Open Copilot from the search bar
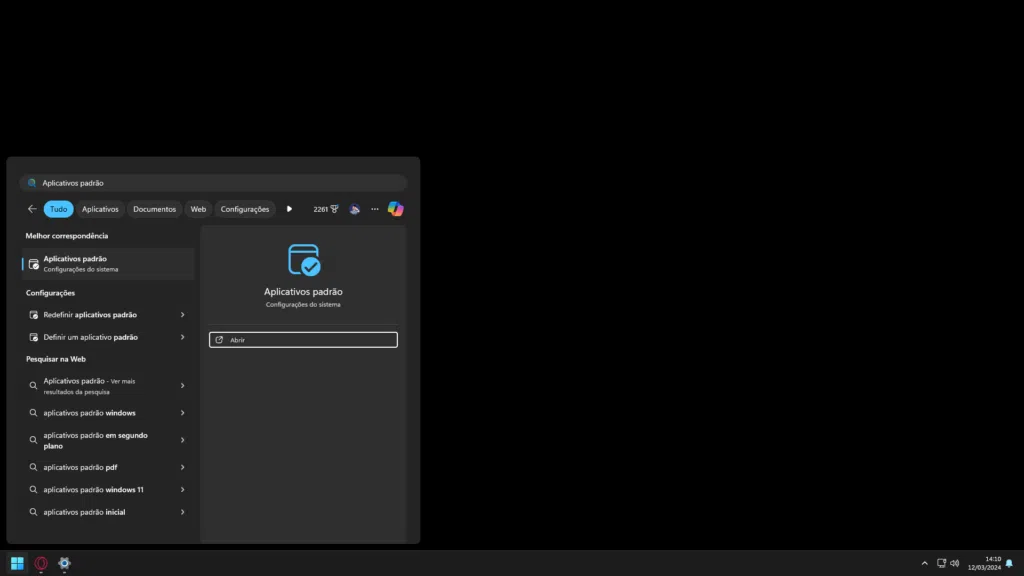The width and height of the screenshot is (1024, 576). (396, 209)
